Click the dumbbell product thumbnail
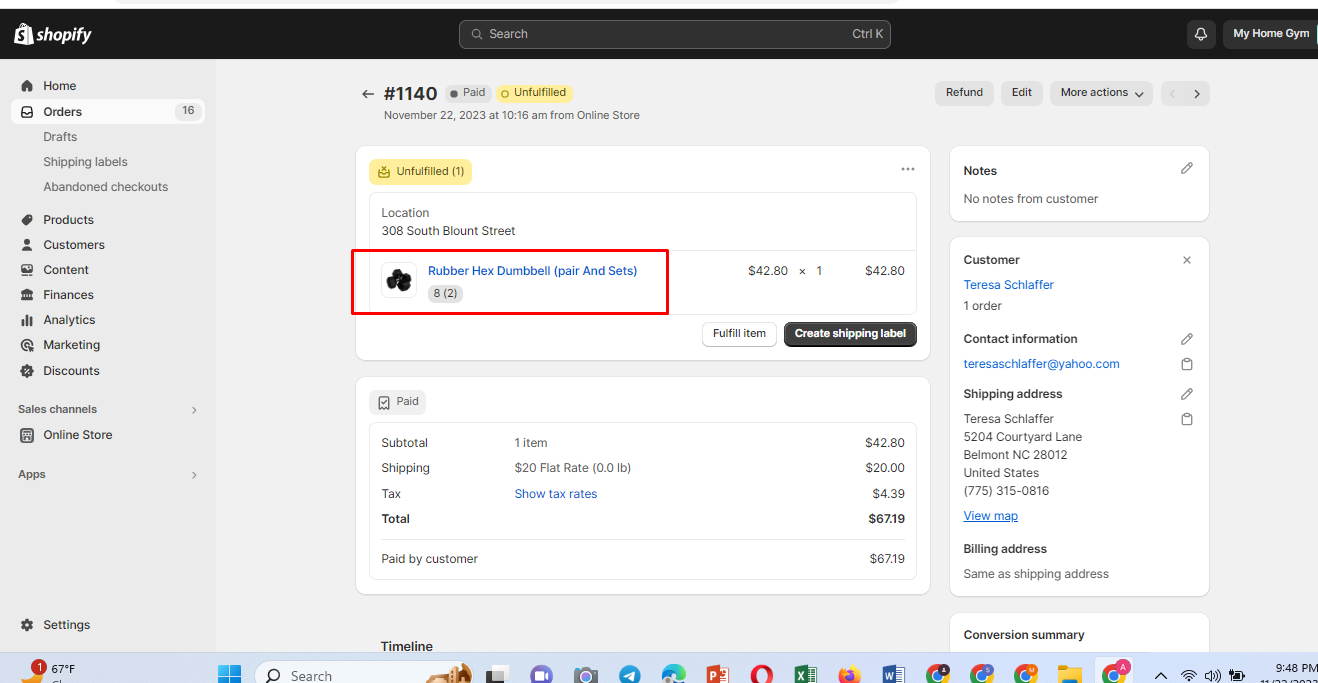This screenshot has width=1318, height=683. 399,280
